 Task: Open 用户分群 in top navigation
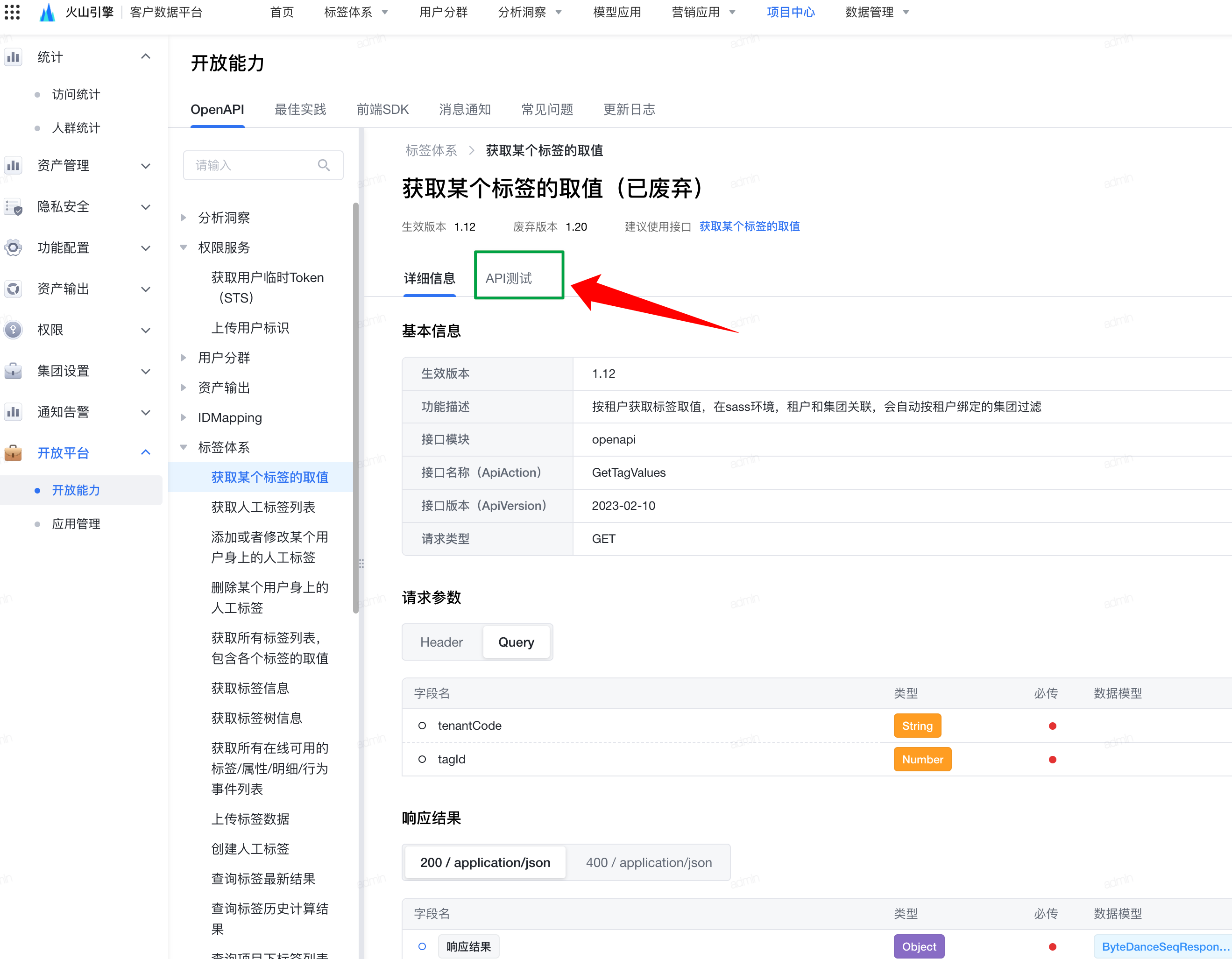point(443,13)
